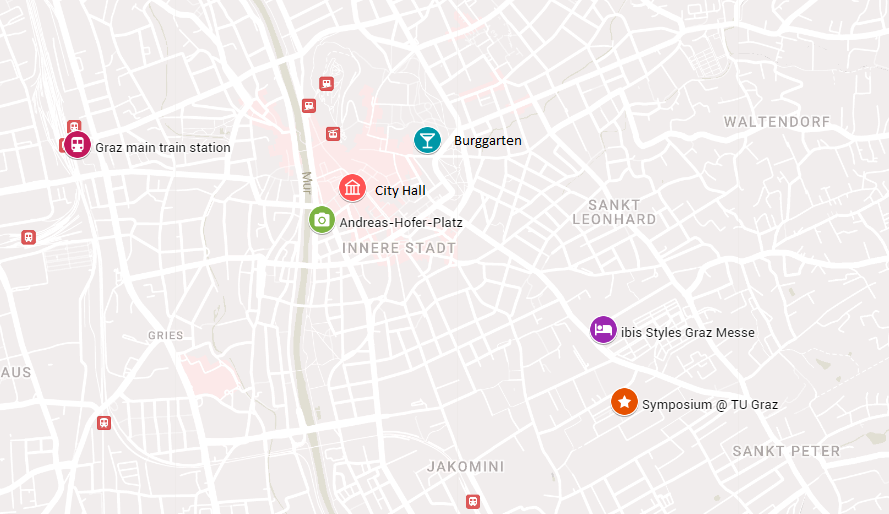Click the topmost transit stop on Schlossberg
The height and width of the screenshot is (514, 889).
coord(326,84)
